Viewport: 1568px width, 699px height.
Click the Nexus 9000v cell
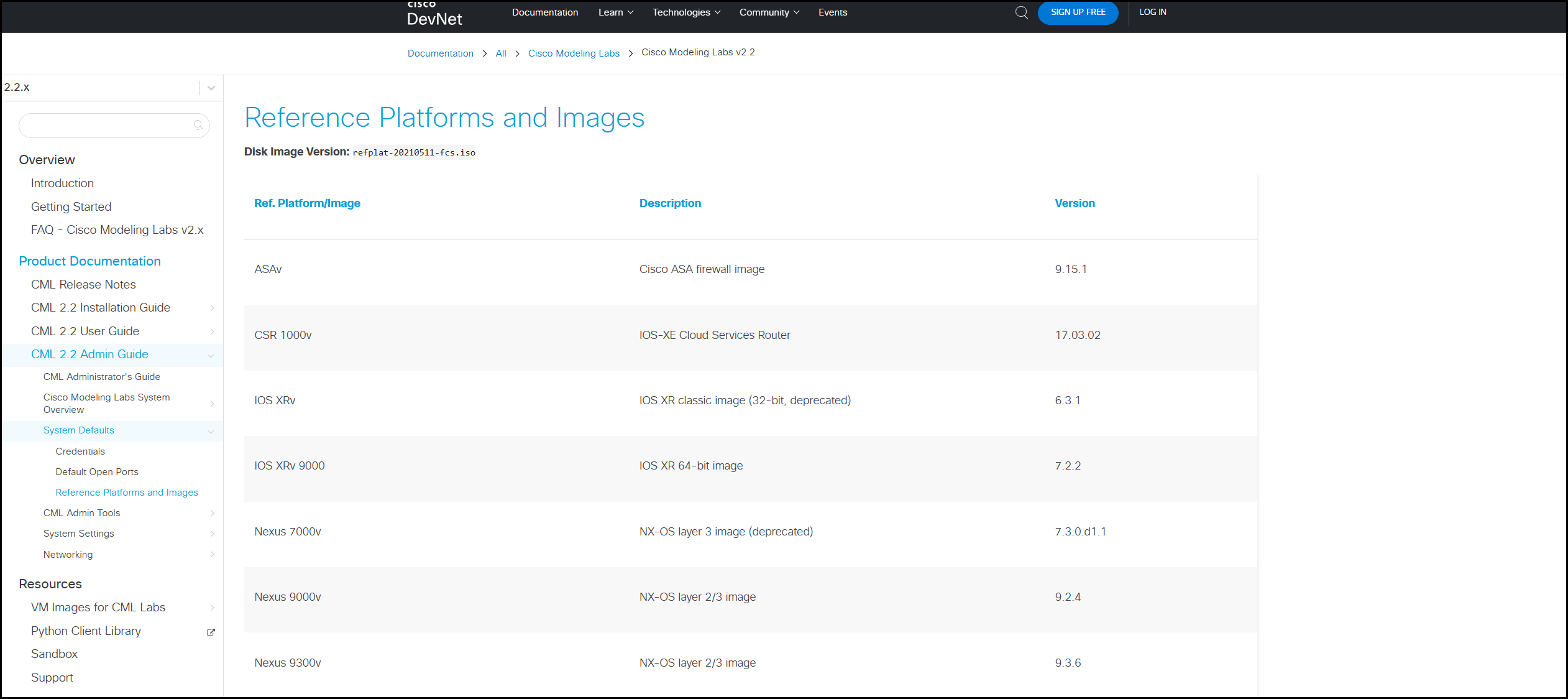click(x=287, y=597)
